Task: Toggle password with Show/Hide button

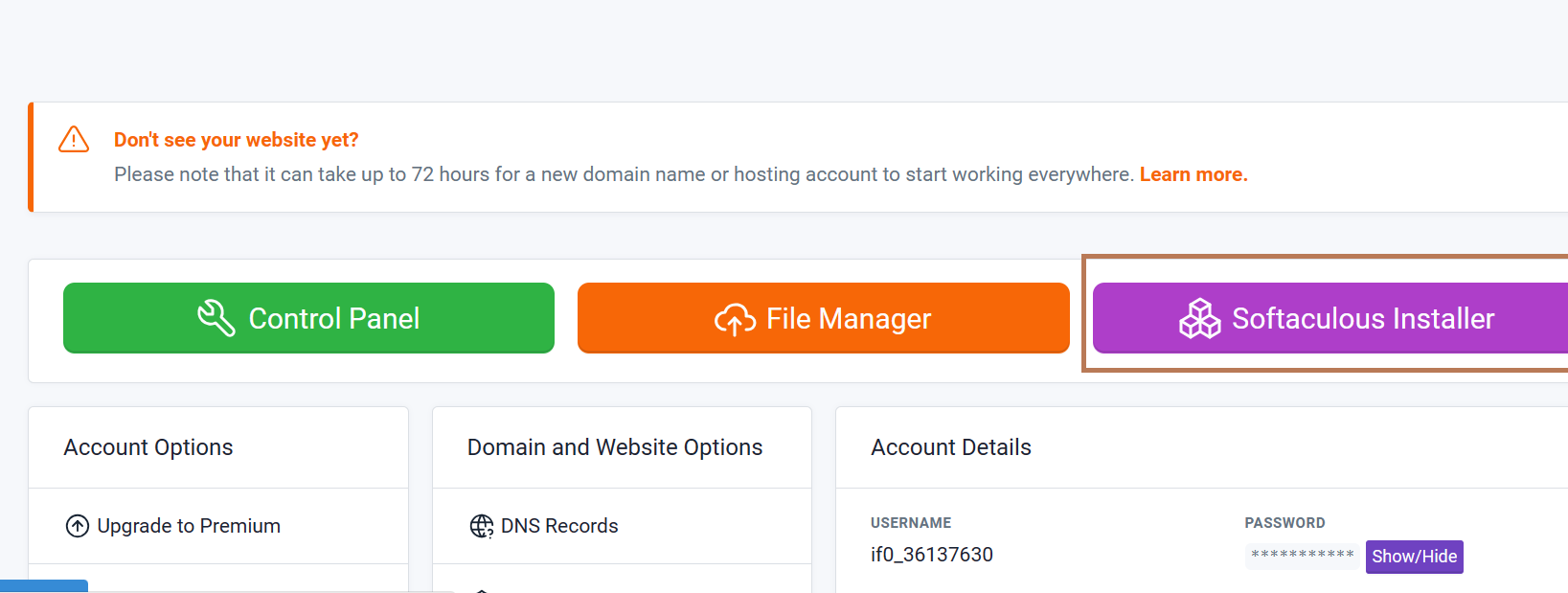Action: [x=1414, y=557]
